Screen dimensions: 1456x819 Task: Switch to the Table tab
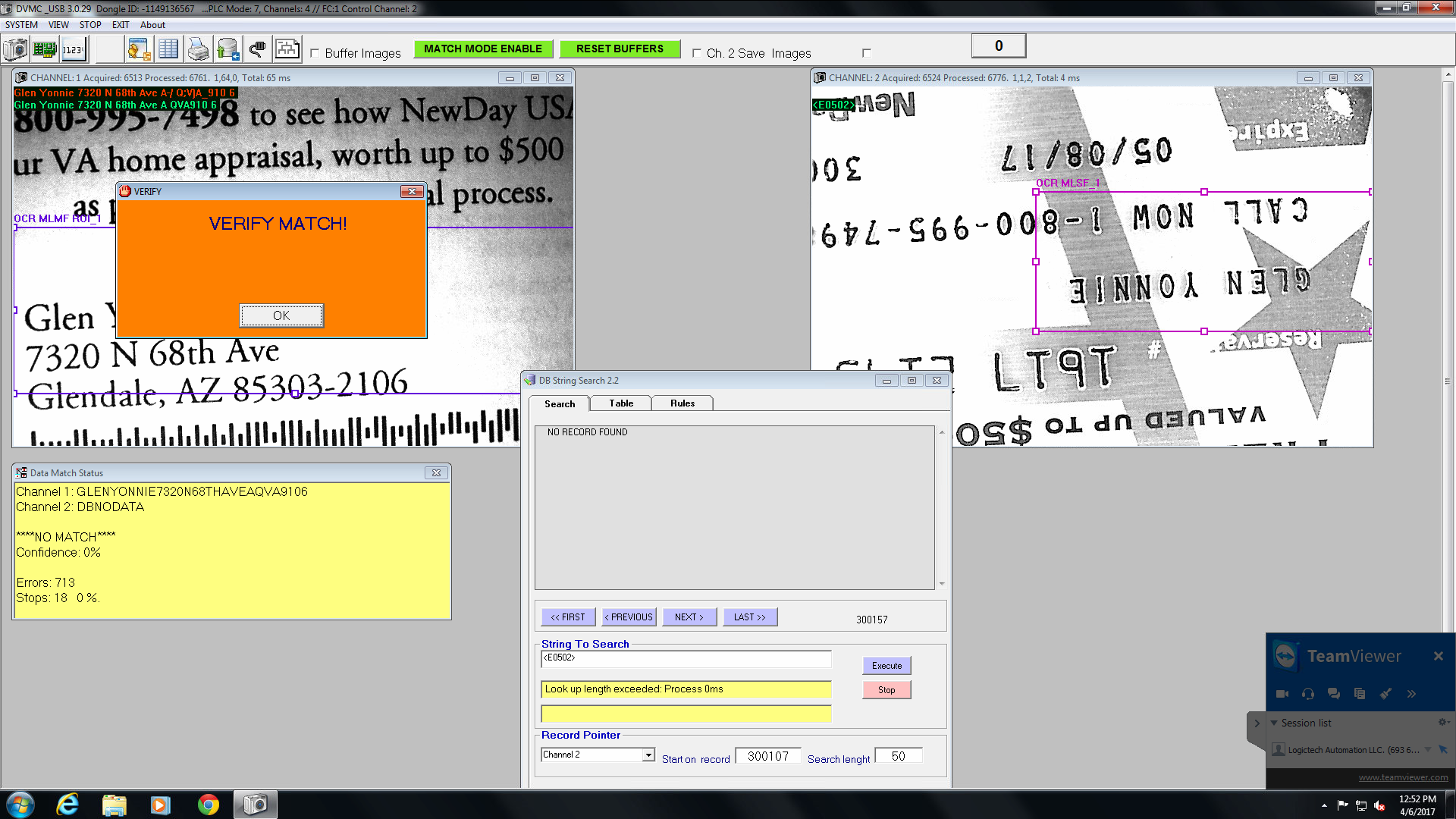(x=621, y=403)
